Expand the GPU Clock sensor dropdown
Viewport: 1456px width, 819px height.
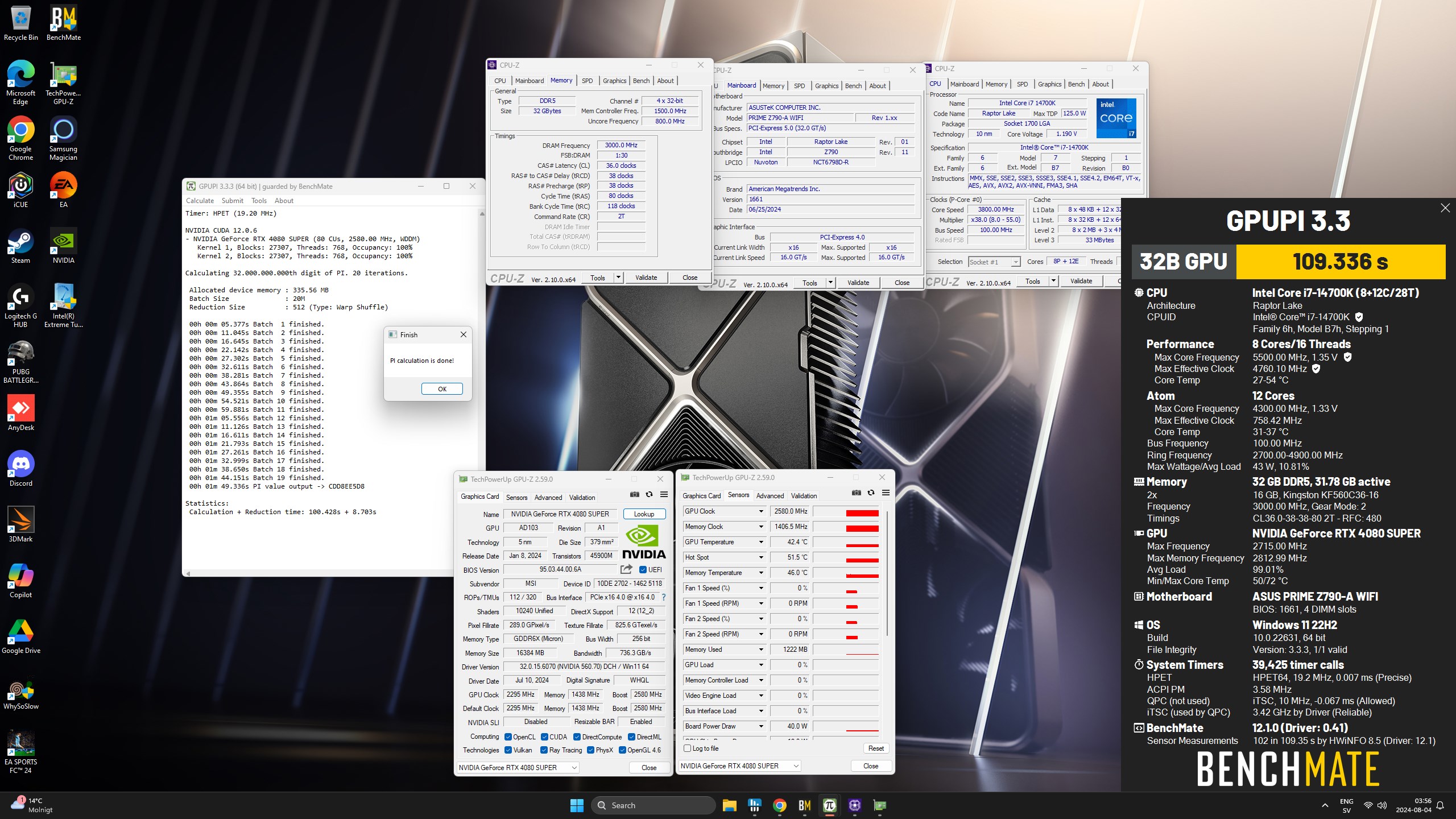pyautogui.click(x=760, y=511)
